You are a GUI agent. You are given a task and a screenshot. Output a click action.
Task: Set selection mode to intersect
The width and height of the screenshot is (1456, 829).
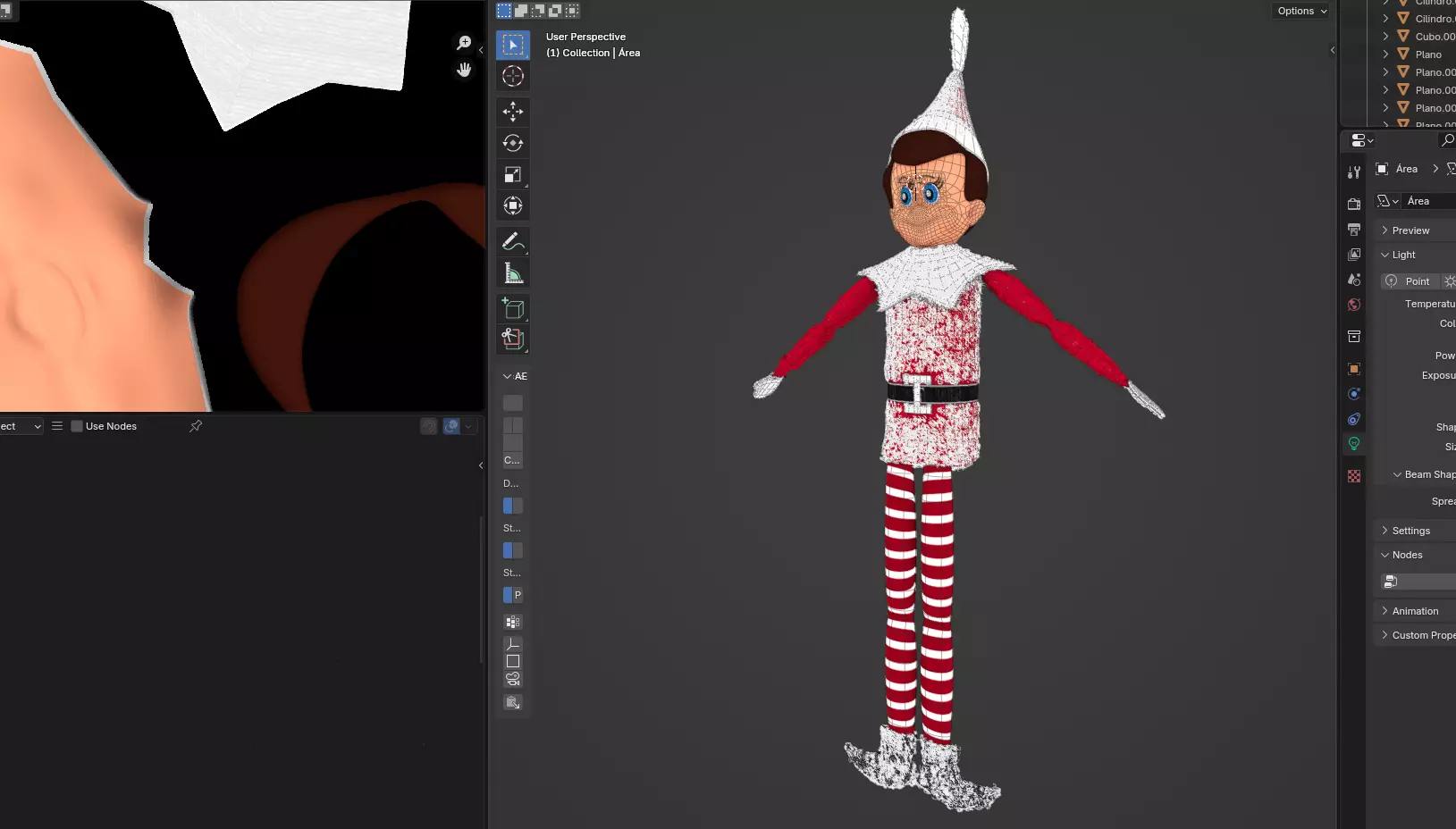coord(572,11)
